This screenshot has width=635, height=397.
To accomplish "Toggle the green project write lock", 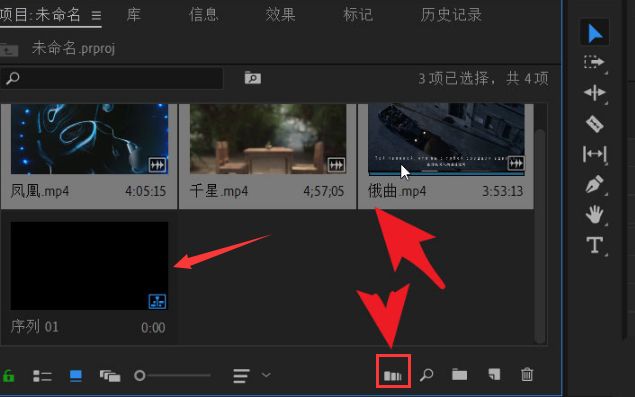I will pos(9,376).
